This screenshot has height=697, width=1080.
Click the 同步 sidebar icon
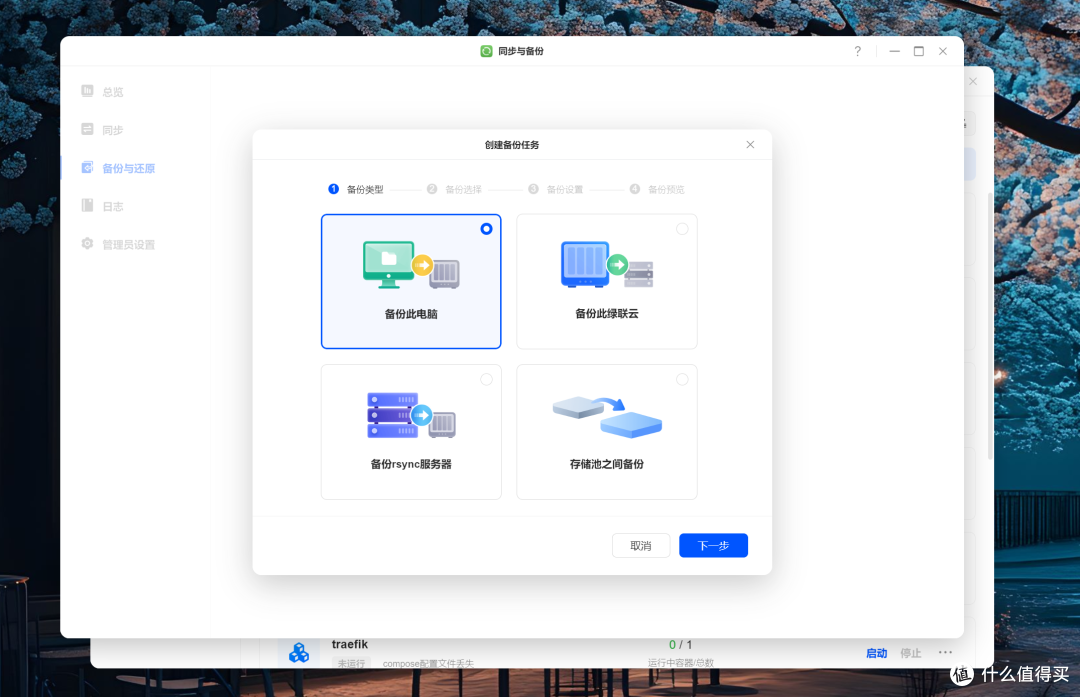coord(87,129)
